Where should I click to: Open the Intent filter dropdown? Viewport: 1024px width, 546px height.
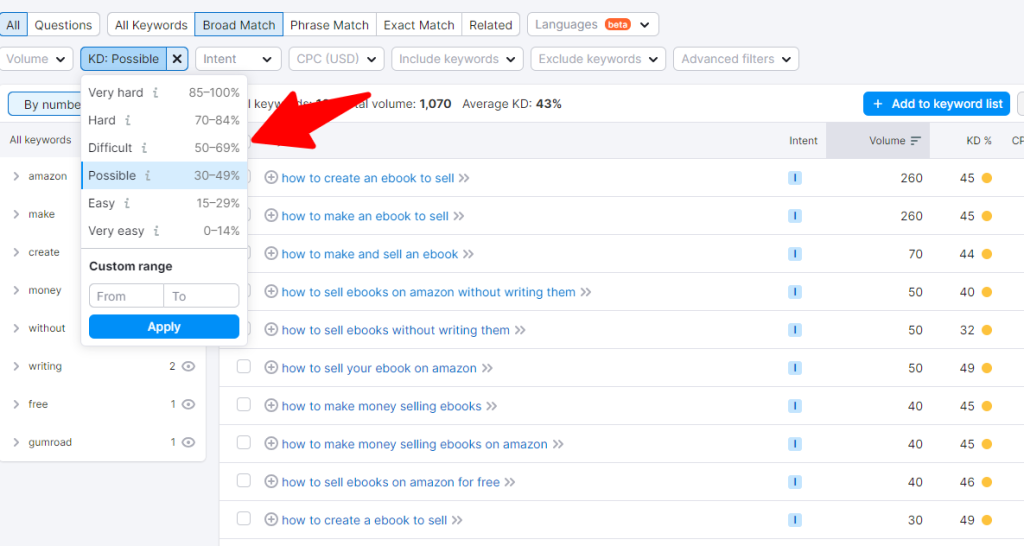[238, 59]
